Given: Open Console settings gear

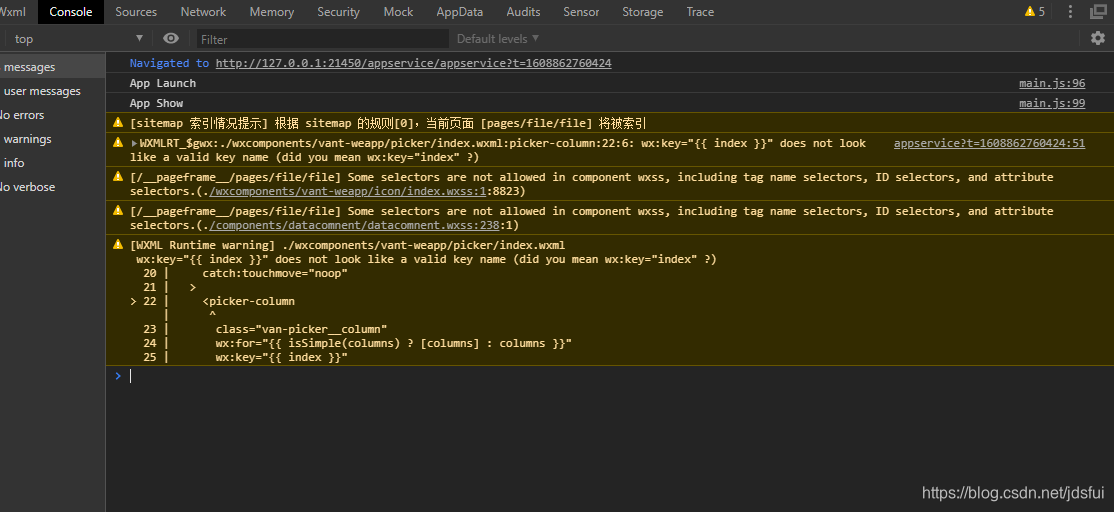Looking at the screenshot, I should [x=1098, y=38].
